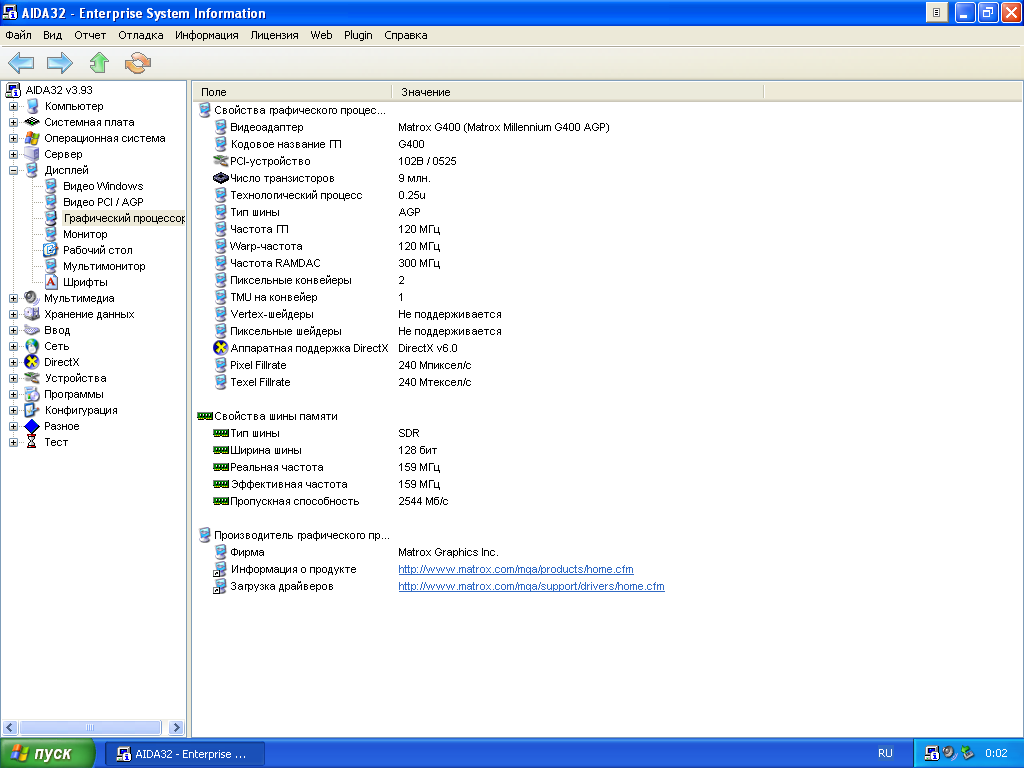Open the Отчет menu
1024x768 pixels.
(x=90, y=35)
